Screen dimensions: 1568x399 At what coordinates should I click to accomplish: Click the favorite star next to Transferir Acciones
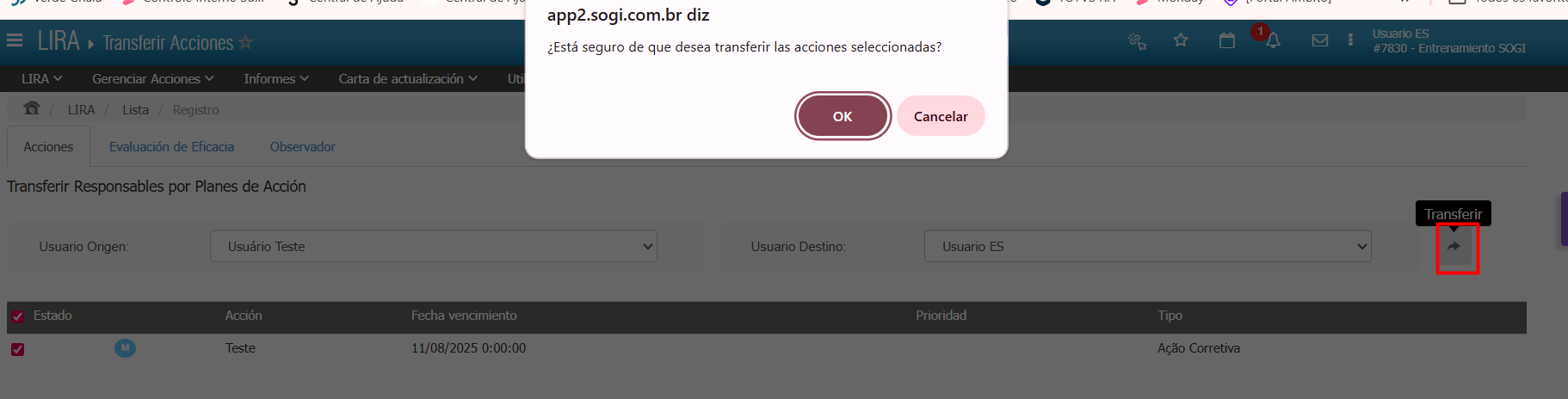point(245,42)
